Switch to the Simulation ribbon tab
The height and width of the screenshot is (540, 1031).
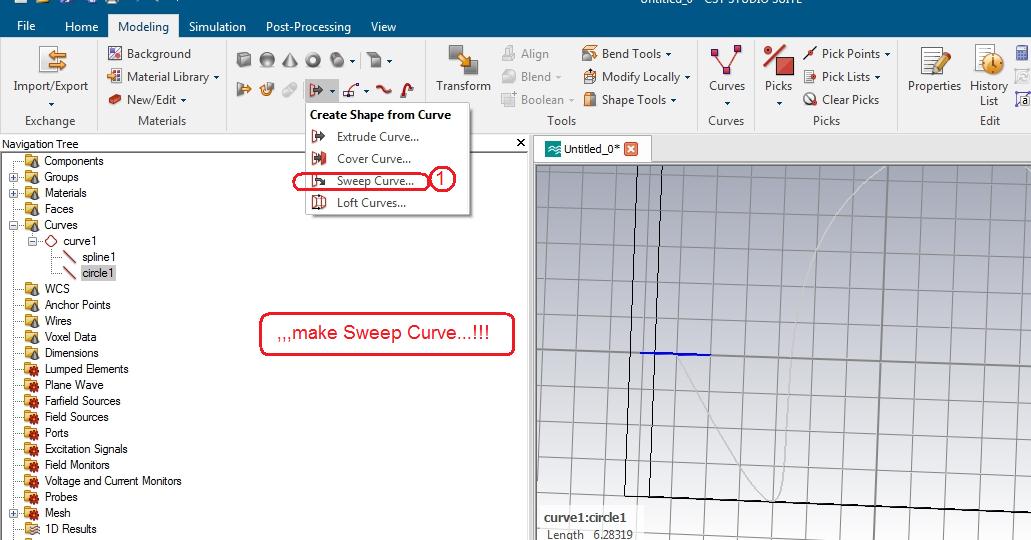(217, 26)
